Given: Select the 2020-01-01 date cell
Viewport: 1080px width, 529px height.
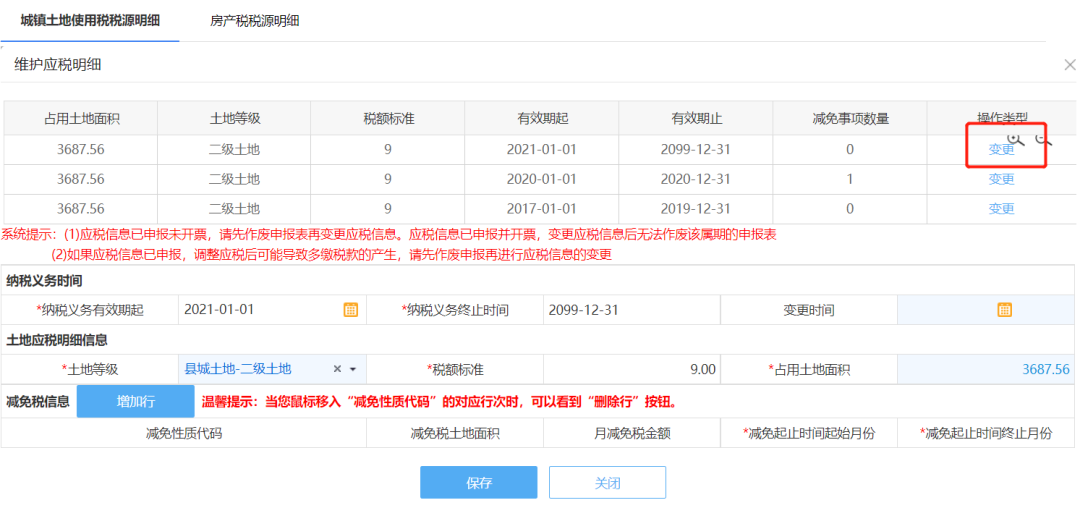Looking at the screenshot, I should point(541,179).
